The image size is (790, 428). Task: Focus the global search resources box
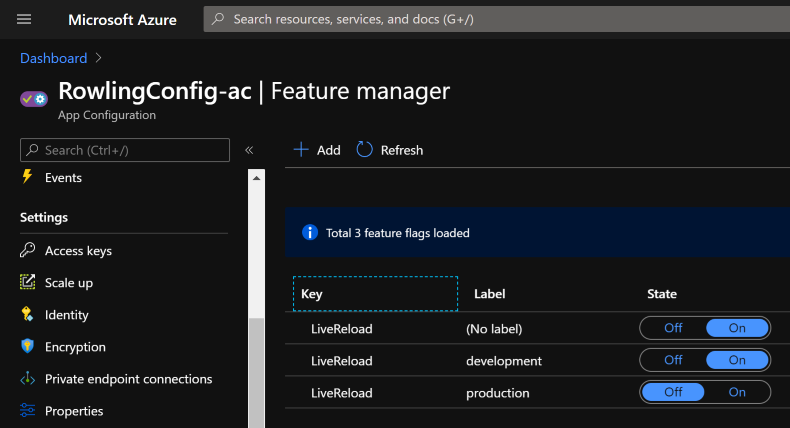(x=496, y=19)
